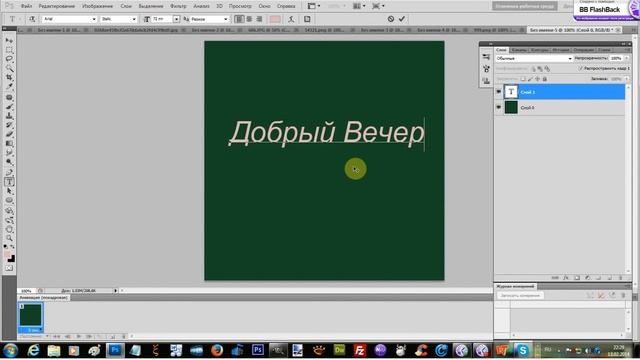Set left text alignment
Viewport: 640px width, 360px height.
click(x=239, y=19)
